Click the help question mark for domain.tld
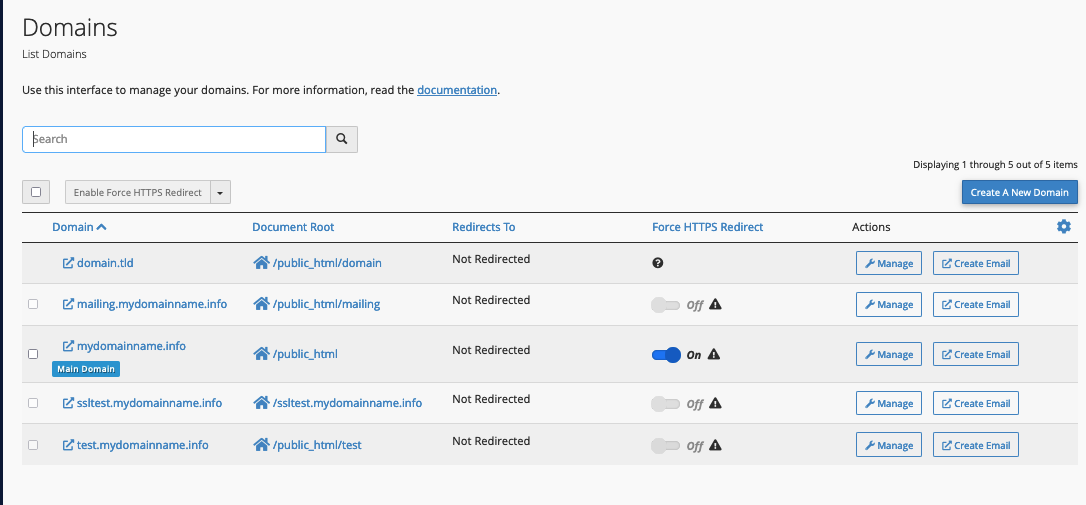The image size is (1086, 505). (x=657, y=263)
